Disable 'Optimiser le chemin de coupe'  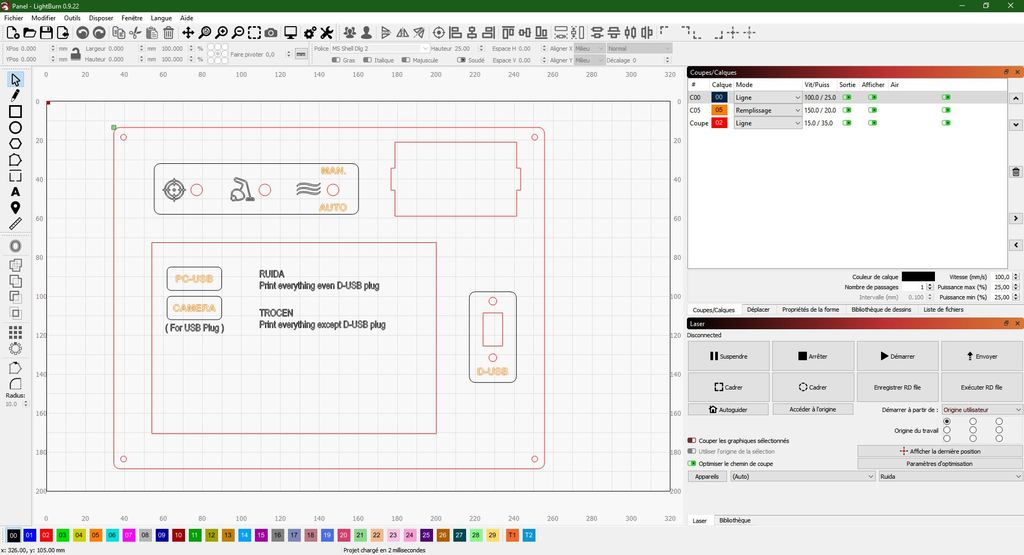[692, 463]
